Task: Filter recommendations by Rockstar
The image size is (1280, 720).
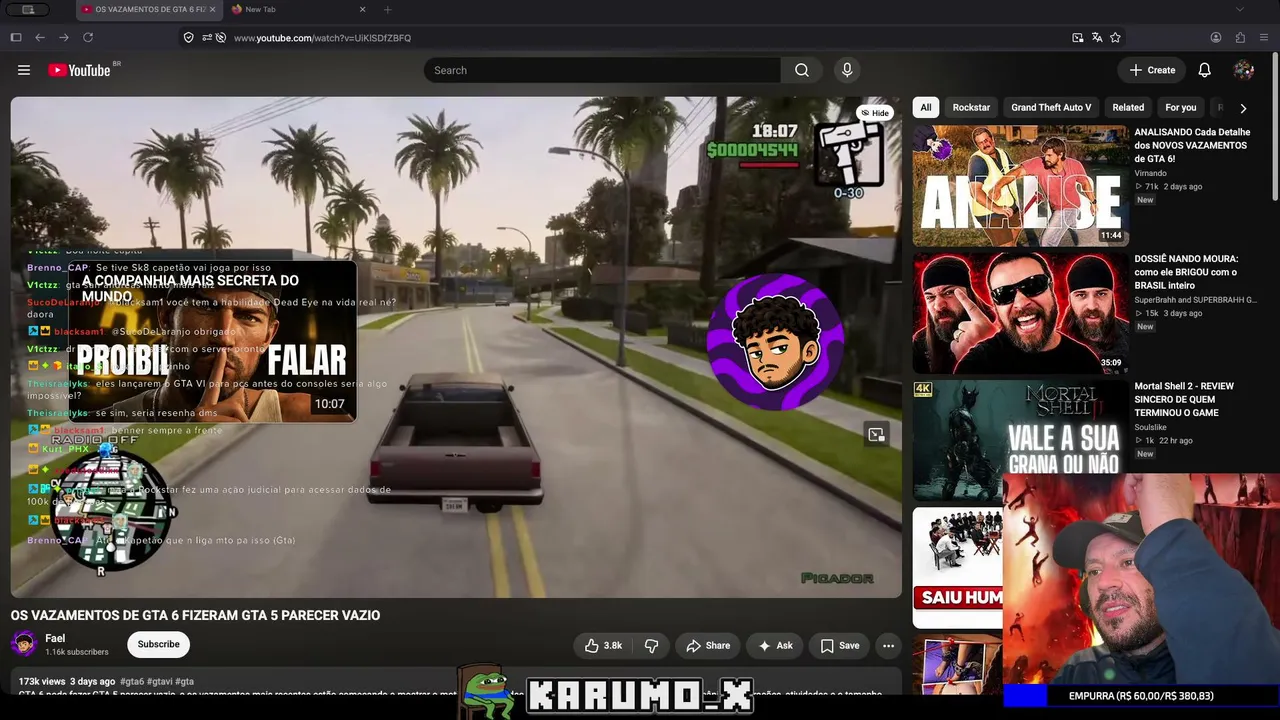Action: pyautogui.click(x=971, y=108)
